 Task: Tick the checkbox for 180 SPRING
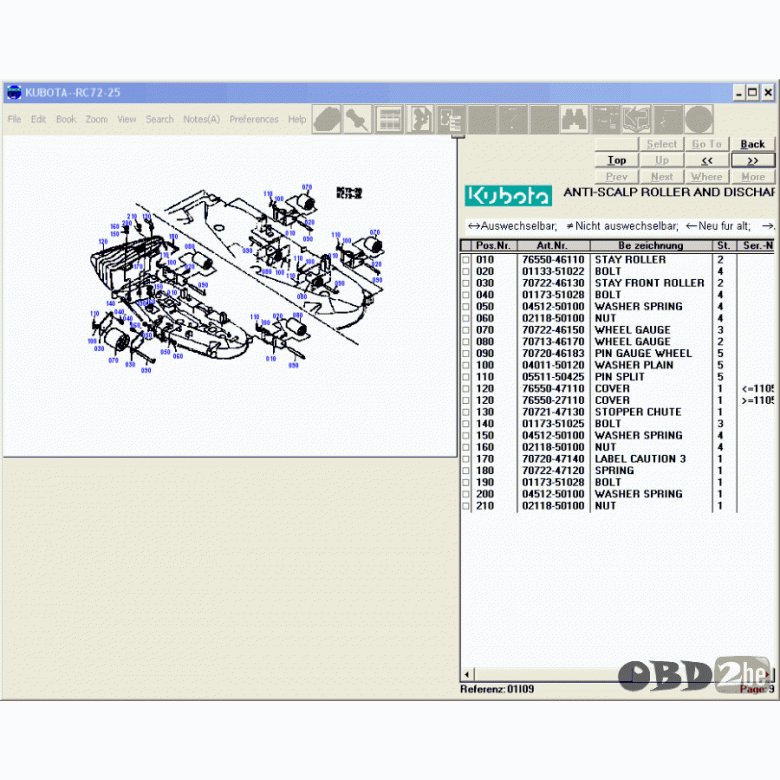466,471
